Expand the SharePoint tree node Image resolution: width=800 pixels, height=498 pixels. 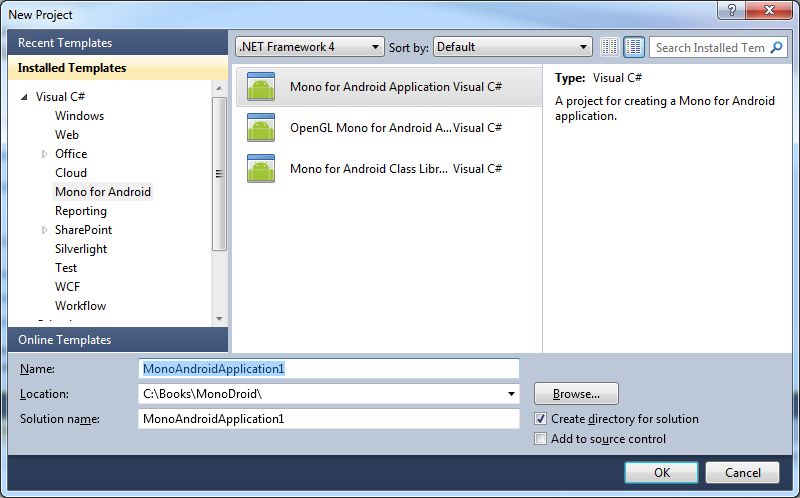(x=44, y=230)
